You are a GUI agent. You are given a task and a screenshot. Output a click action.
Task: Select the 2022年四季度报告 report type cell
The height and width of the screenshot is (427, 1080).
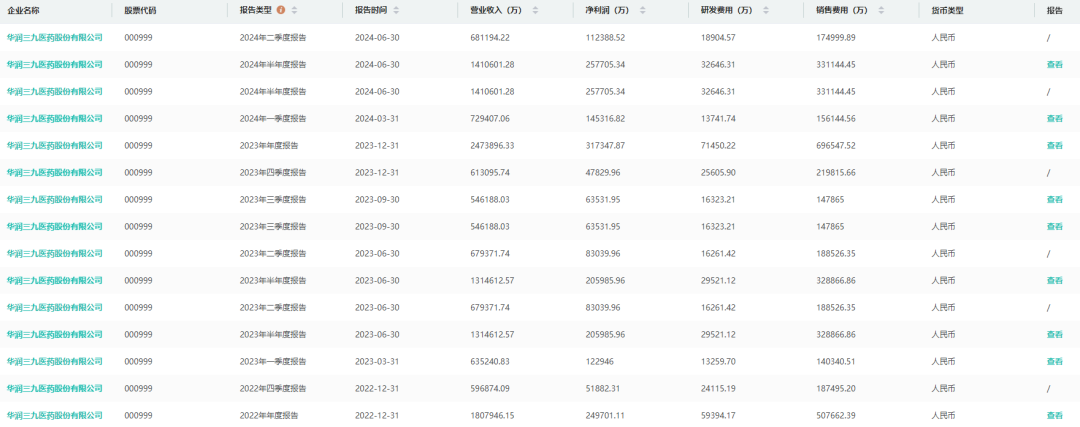(273, 388)
